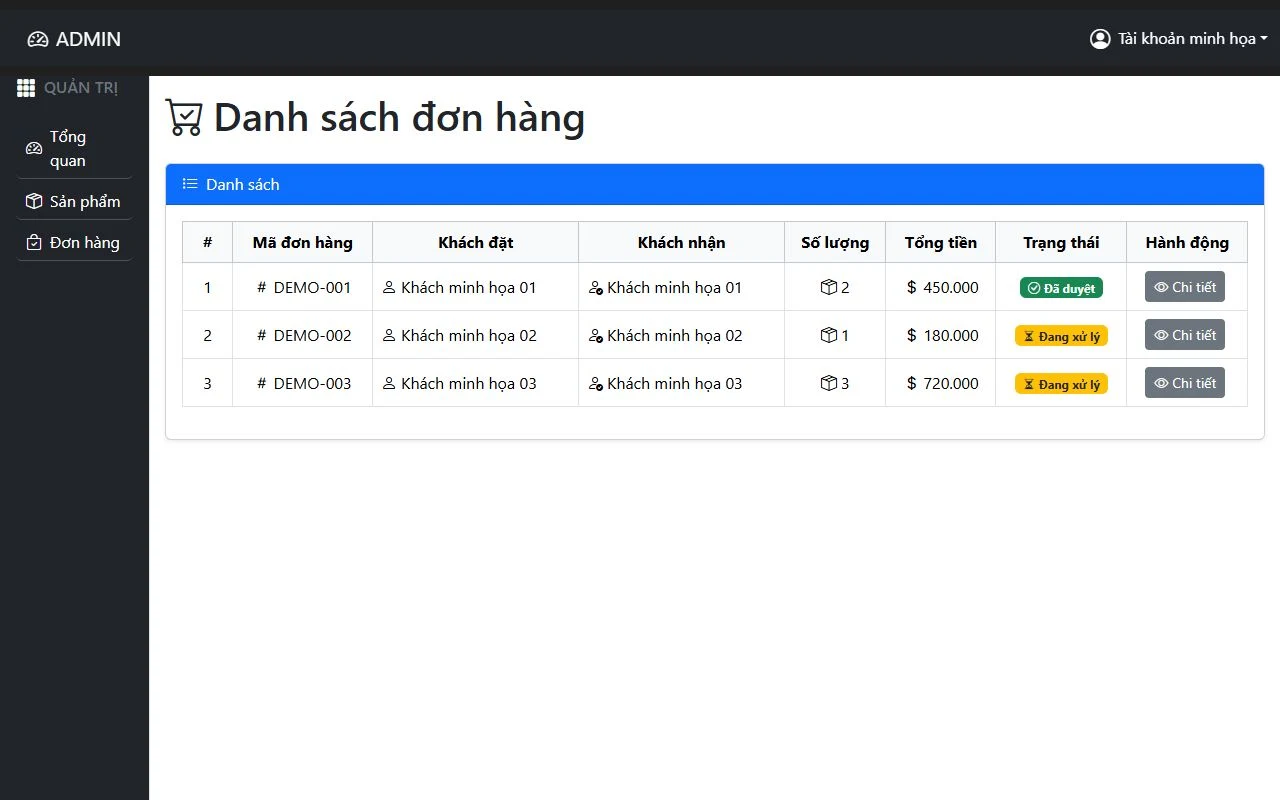The width and height of the screenshot is (1280, 800).
Task: Click the Tổng quan gauge icon
Action: click(x=34, y=148)
